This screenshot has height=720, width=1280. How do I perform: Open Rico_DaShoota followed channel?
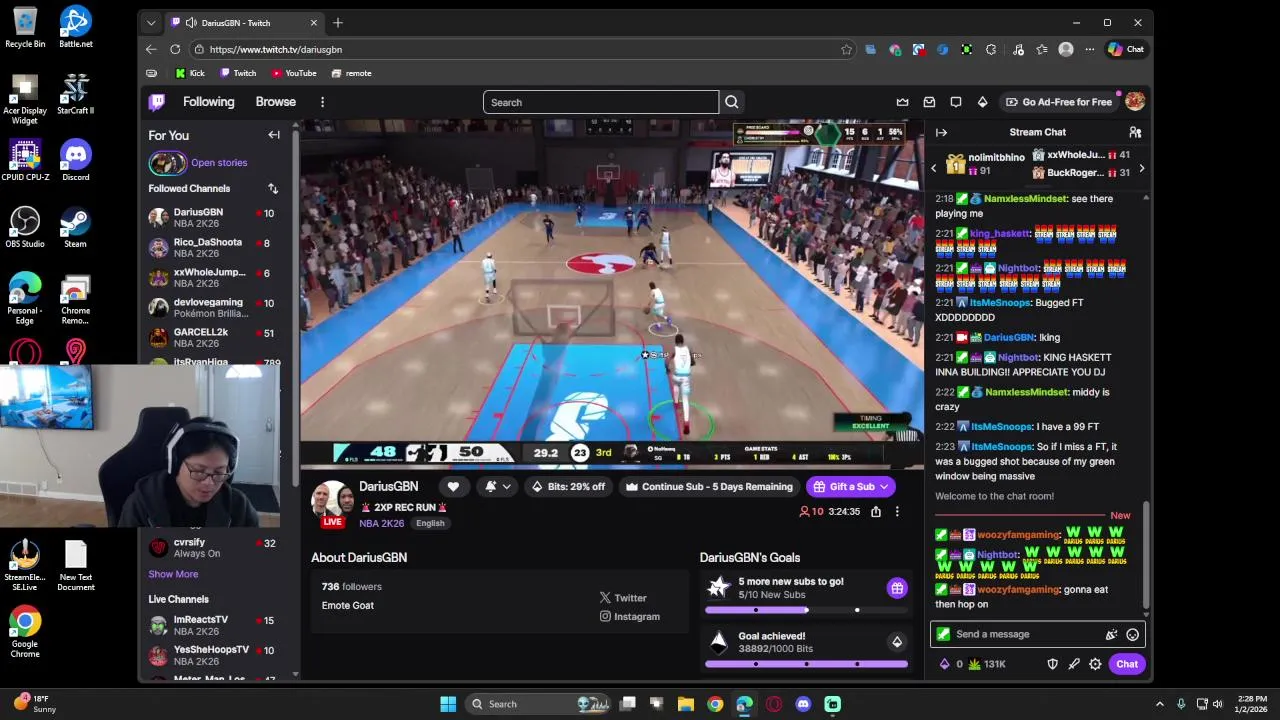[x=212, y=248]
